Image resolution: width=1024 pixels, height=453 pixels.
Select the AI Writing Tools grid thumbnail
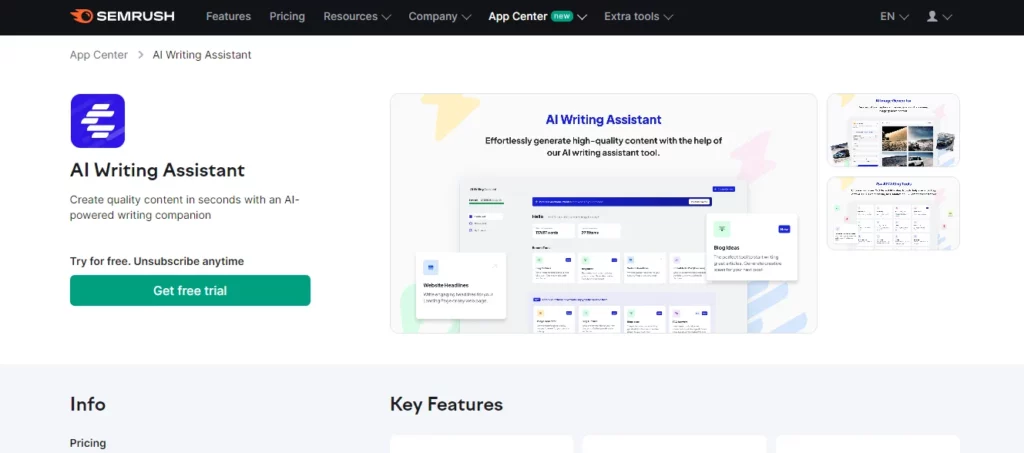(x=893, y=213)
